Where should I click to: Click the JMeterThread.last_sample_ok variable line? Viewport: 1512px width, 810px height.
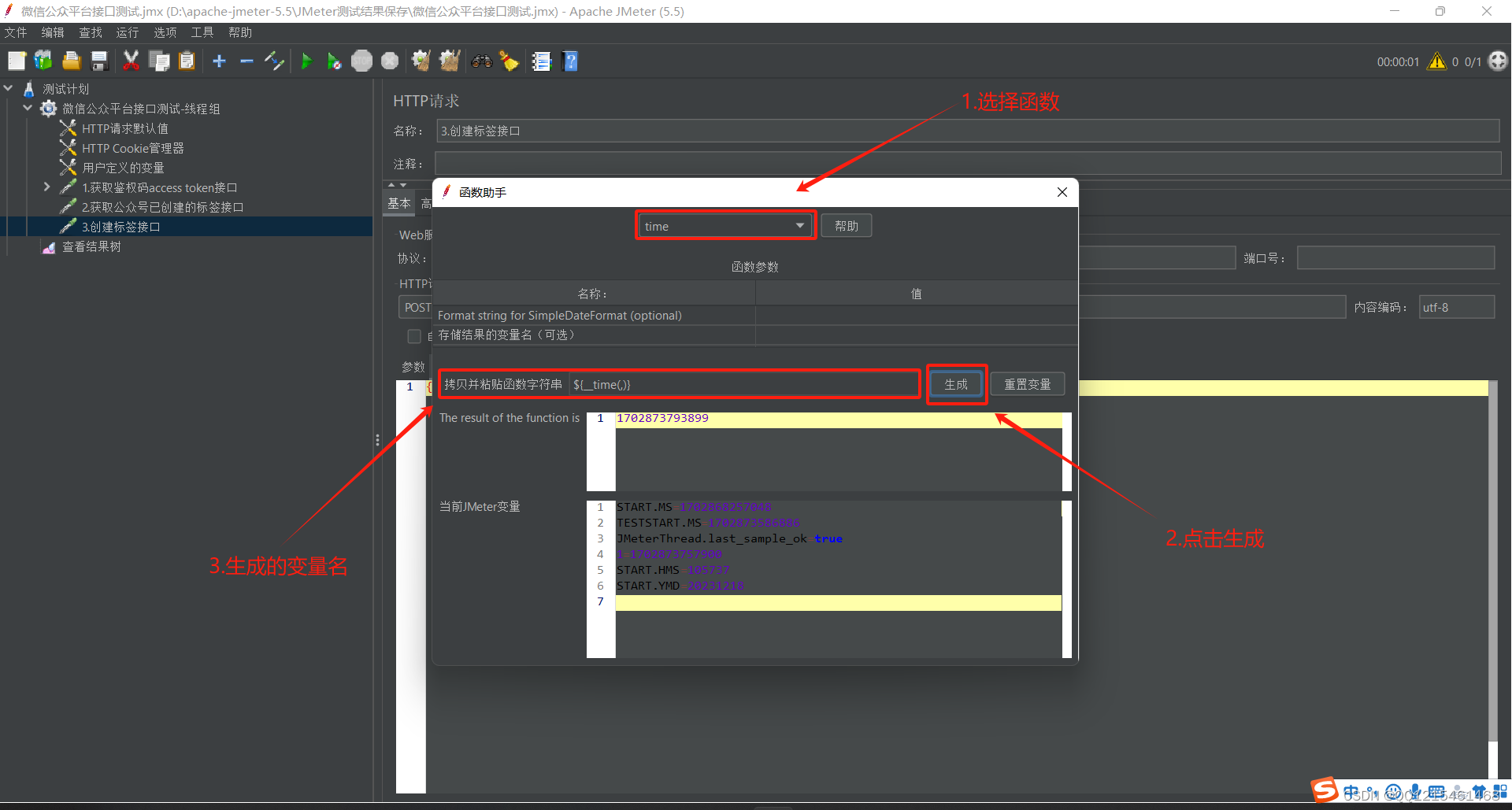coord(729,538)
